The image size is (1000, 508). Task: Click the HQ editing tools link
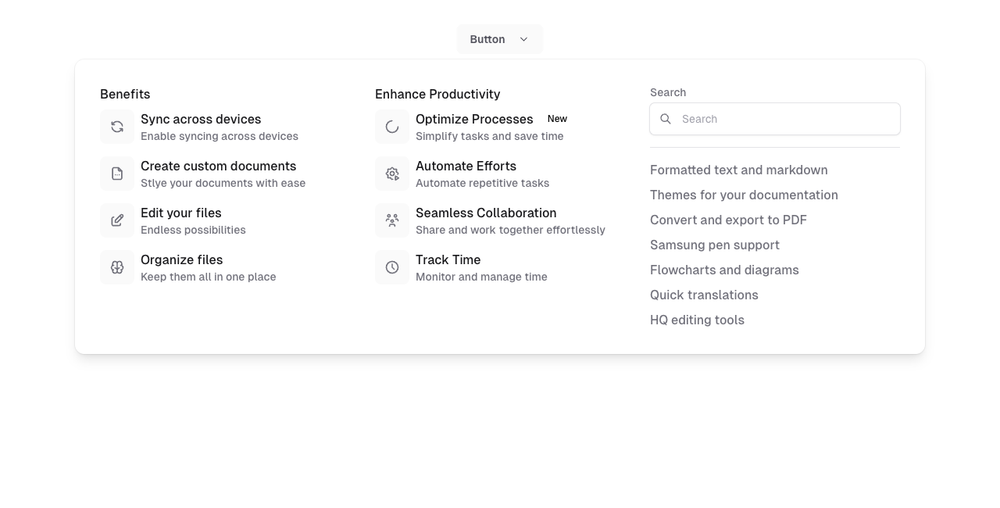[697, 320]
